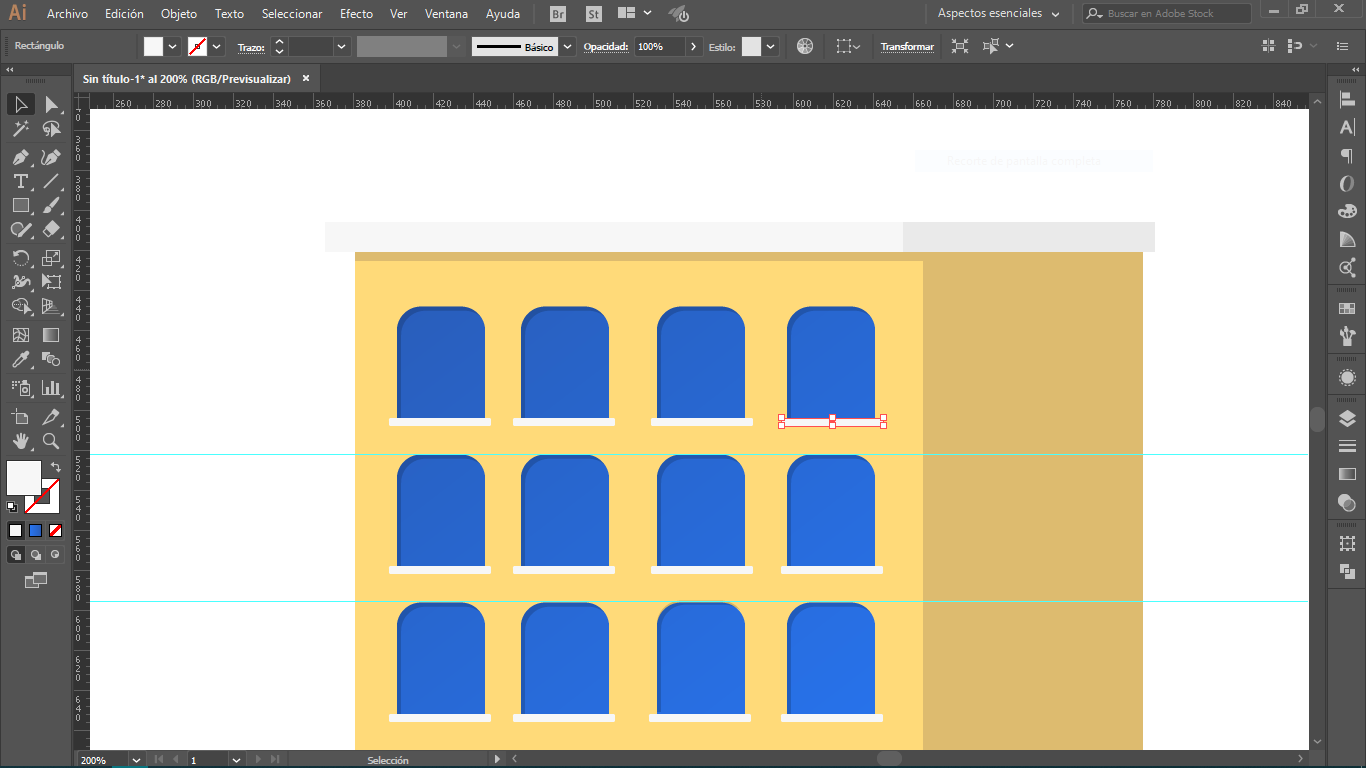Open the Swatches panel icon

pos(1347,309)
